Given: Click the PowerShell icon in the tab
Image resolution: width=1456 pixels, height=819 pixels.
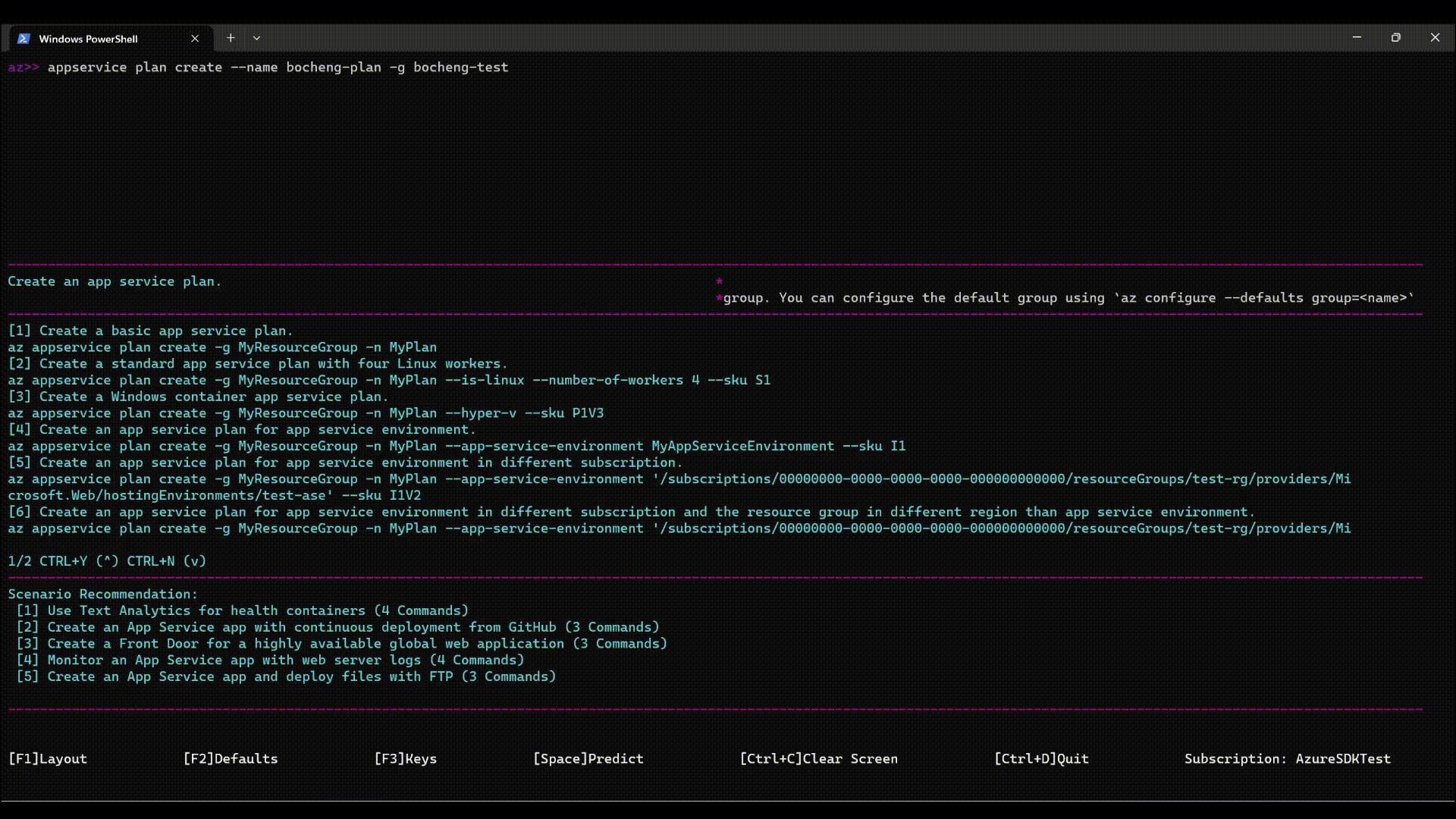Looking at the screenshot, I should pyautogui.click(x=24, y=39).
